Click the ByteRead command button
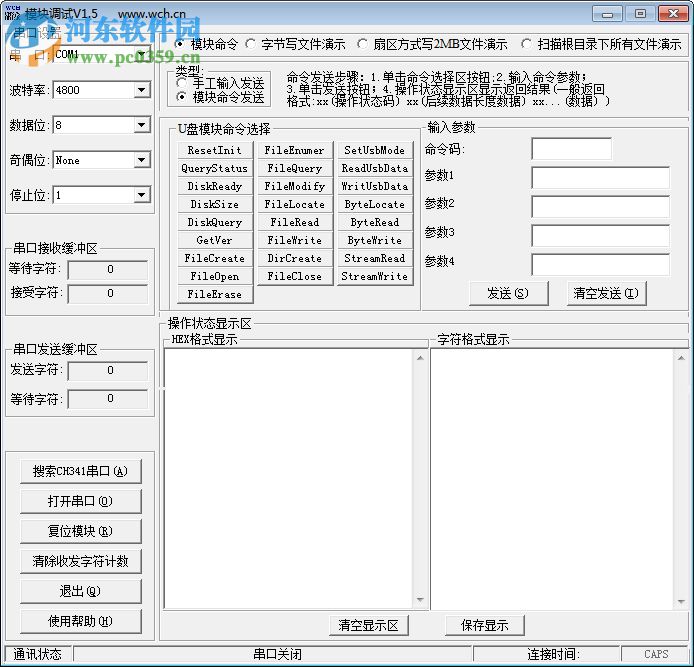This screenshot has height=667, width=694. (375, 222)
